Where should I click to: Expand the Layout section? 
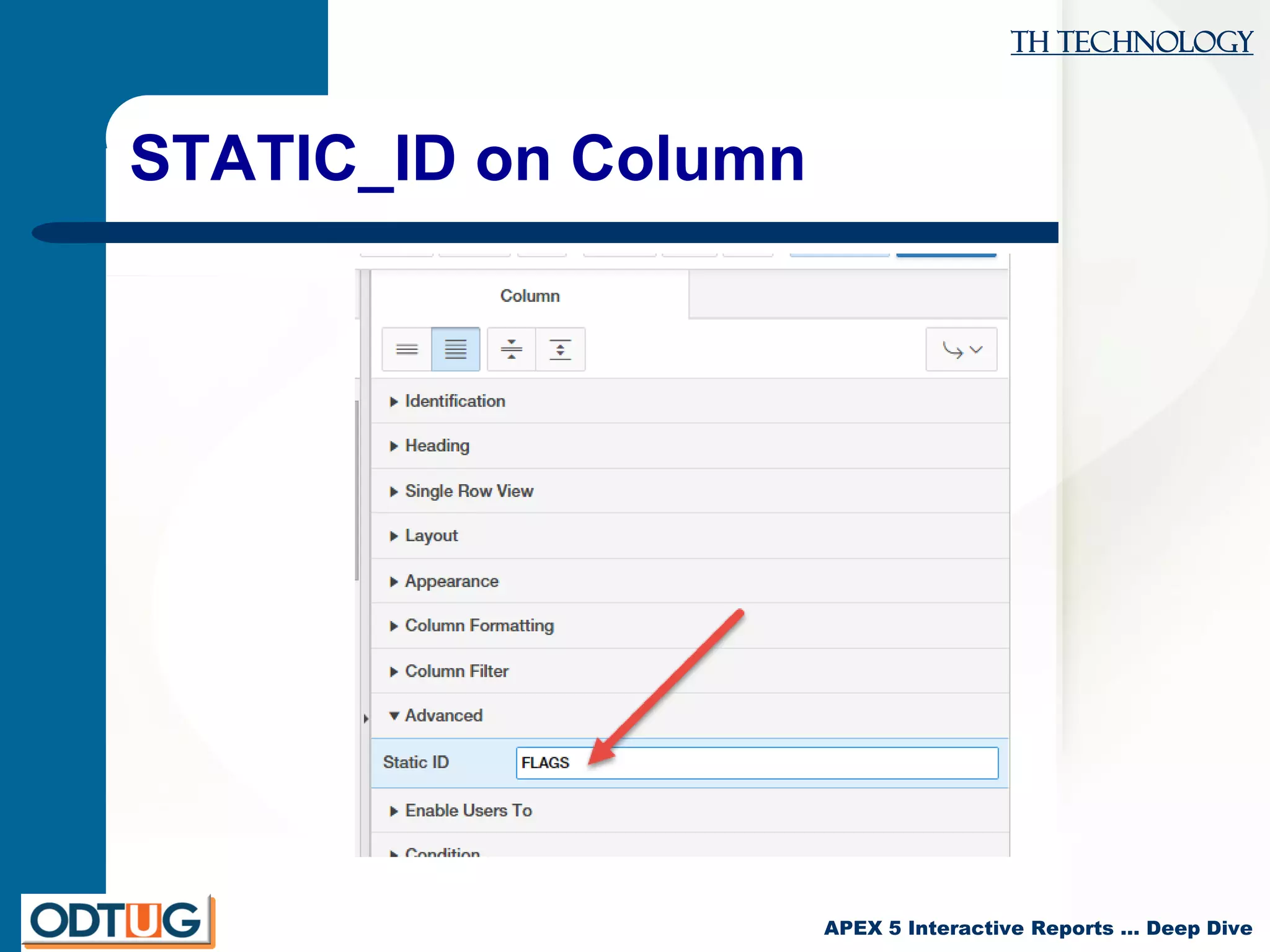(x=690, y=535)
